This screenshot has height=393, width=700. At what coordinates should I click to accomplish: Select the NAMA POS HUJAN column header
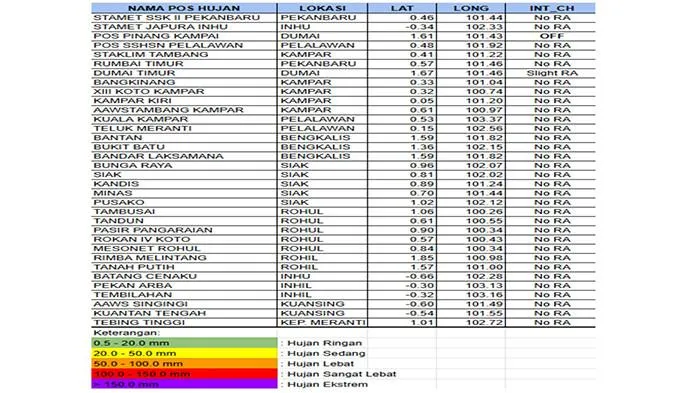click(x=184, y=8)
